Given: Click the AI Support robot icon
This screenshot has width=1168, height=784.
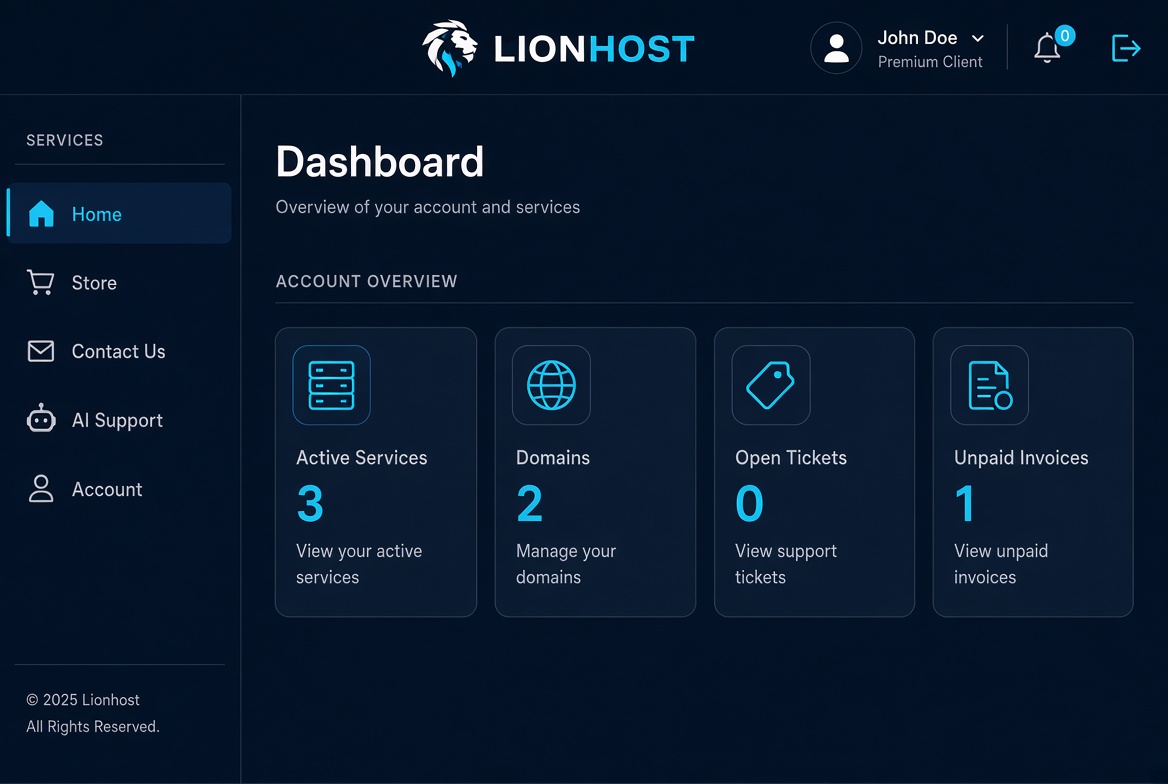Looking at the screenshot, I should [x=41, y=418].
